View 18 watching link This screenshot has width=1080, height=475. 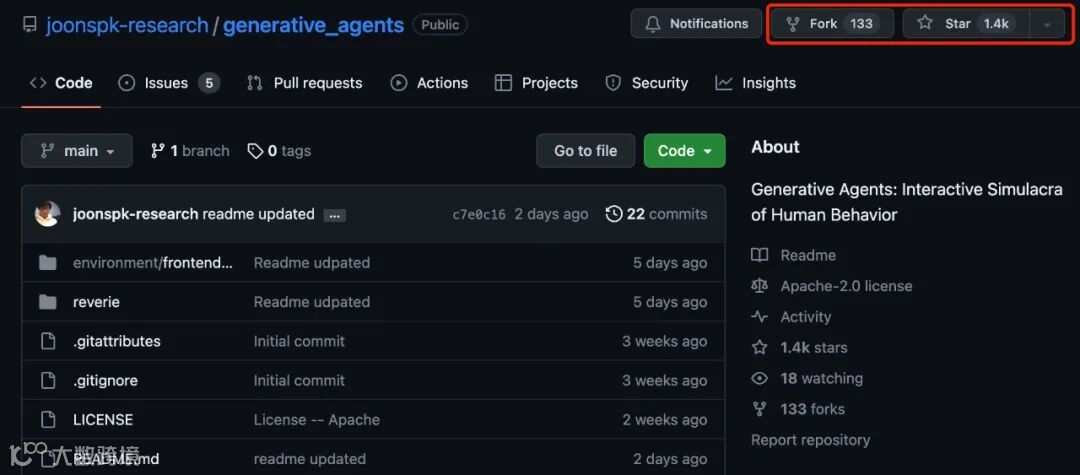pyautogui.click(x=822, y=379)
